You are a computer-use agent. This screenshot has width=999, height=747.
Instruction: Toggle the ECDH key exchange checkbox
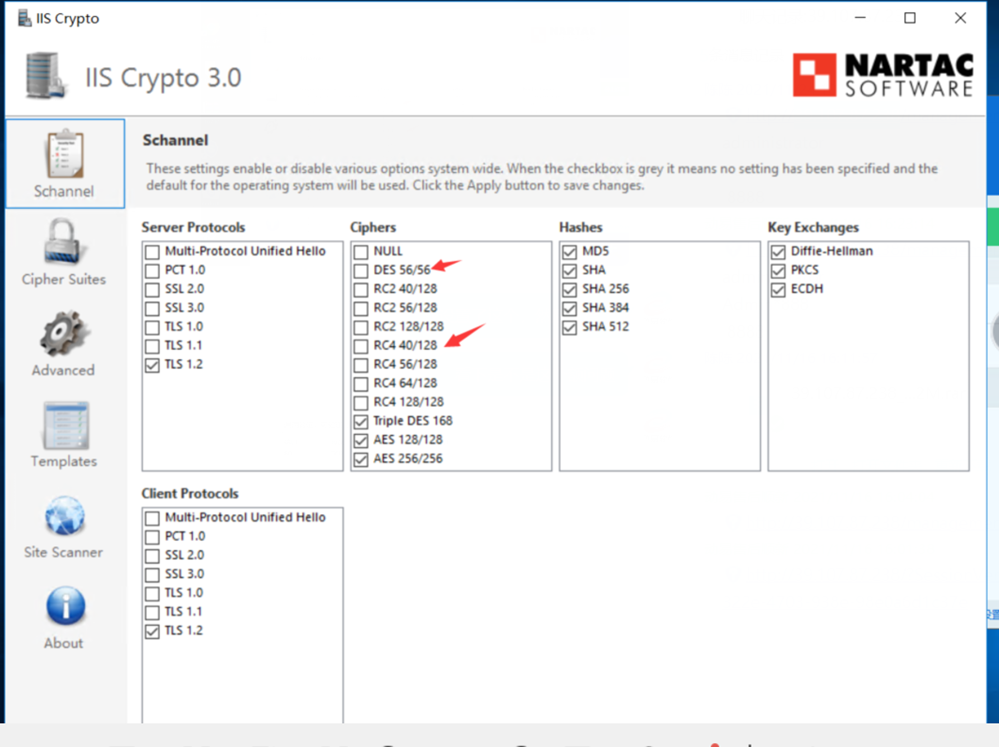tap(778, 289)
